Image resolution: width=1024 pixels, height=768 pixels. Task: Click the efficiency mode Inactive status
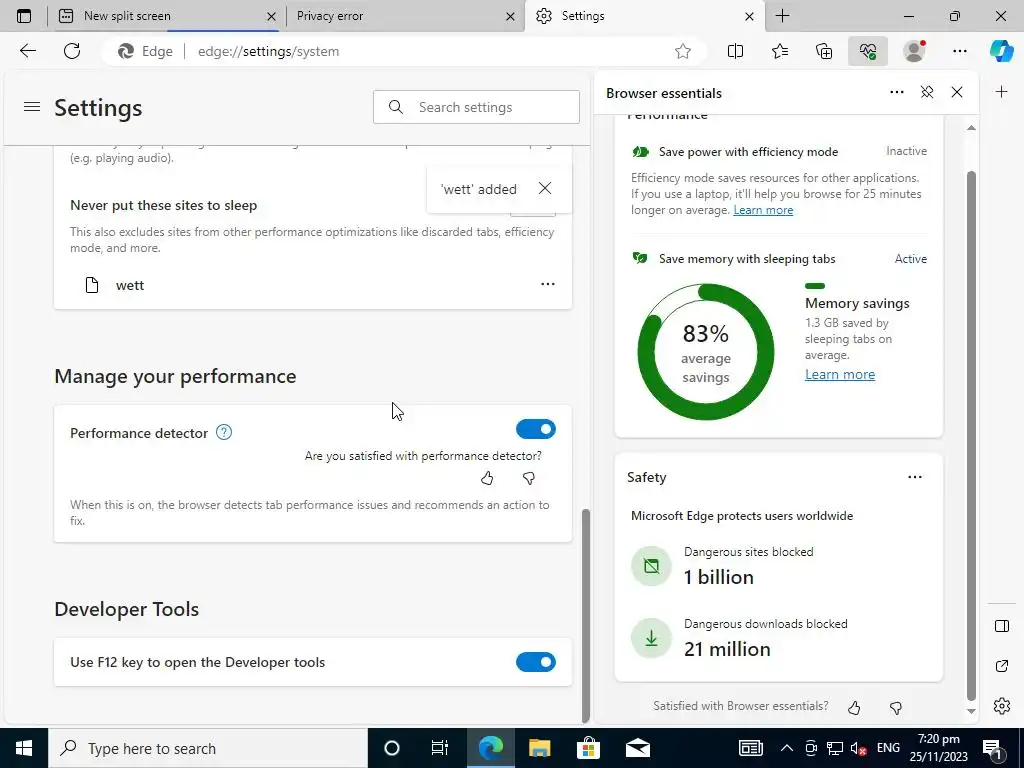[x=906, y=151]
